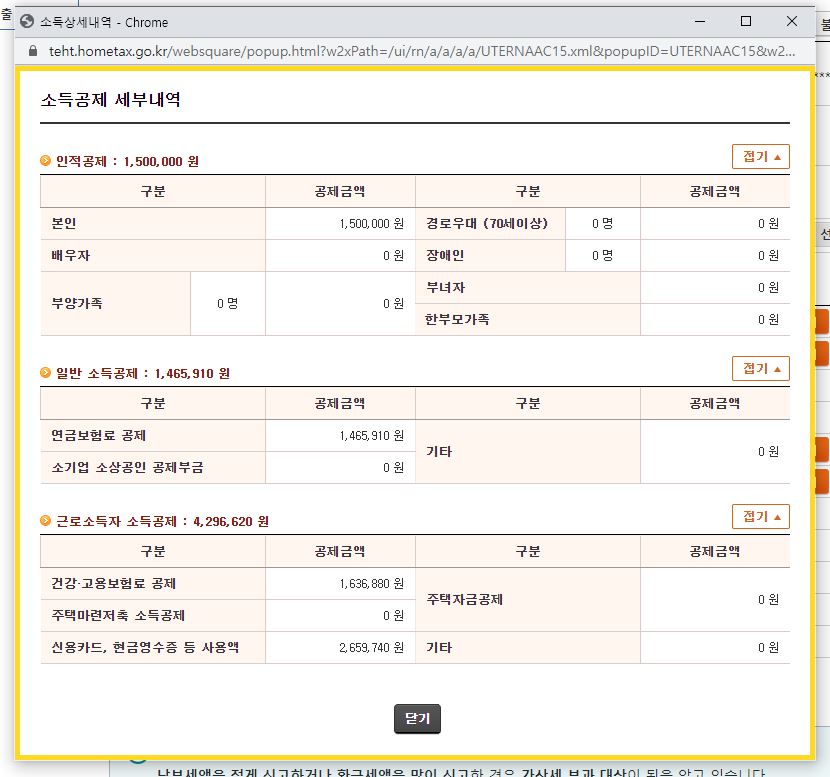830x777 pixels.
Task: Close the popup with the title bar X
Action: (792, 21)
